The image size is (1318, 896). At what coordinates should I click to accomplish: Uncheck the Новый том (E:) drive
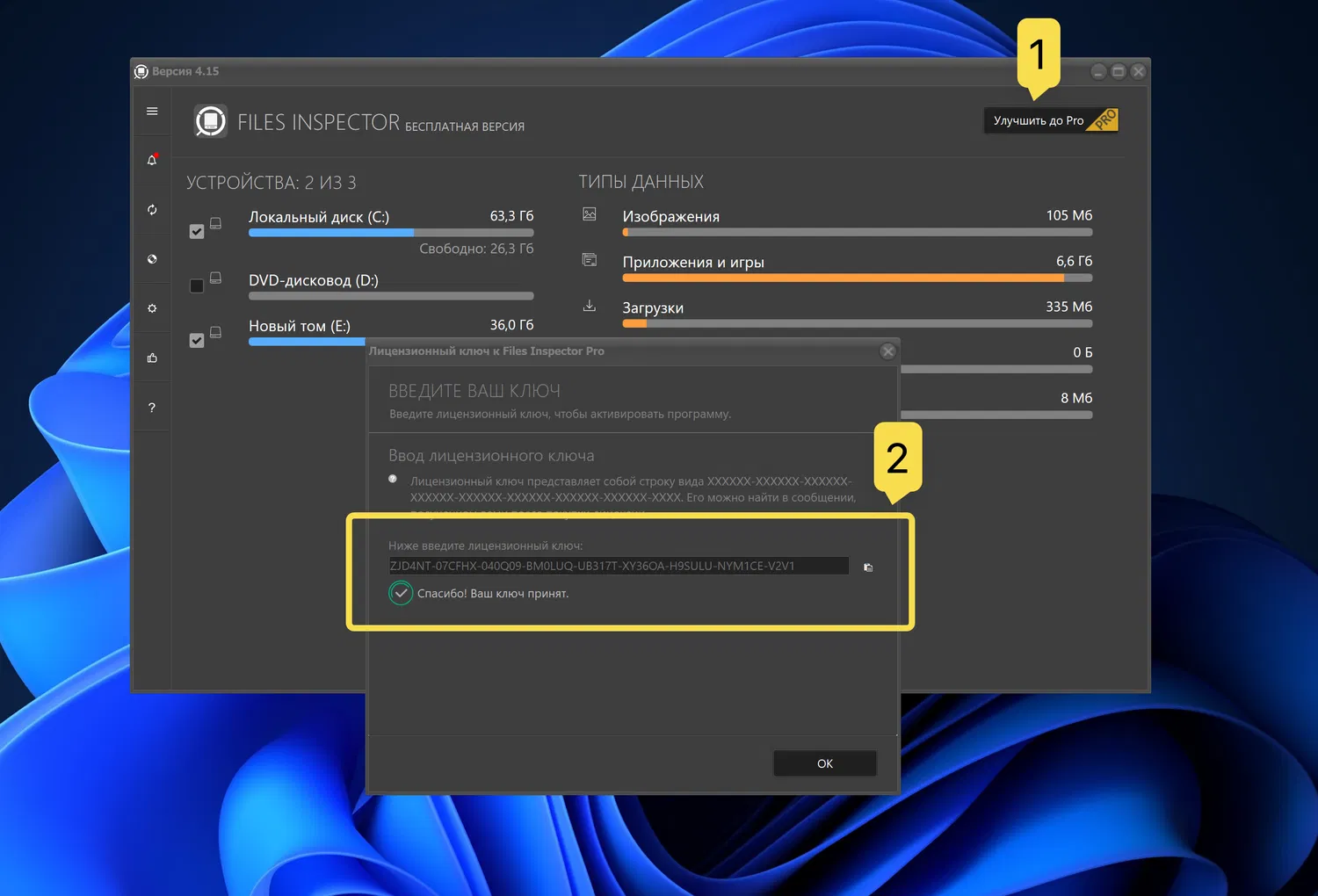[196, 340]
